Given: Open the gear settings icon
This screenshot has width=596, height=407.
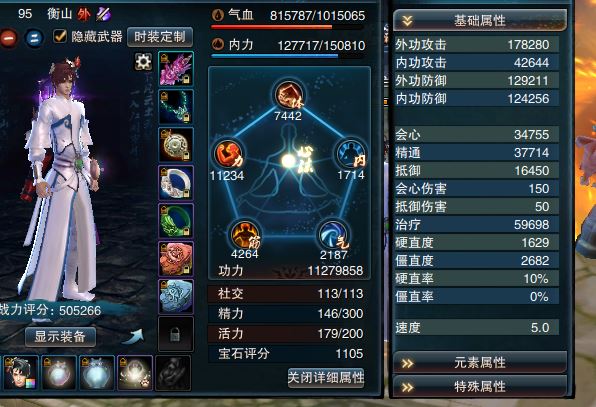Looking at the screenshot, I should coord(143,62).
